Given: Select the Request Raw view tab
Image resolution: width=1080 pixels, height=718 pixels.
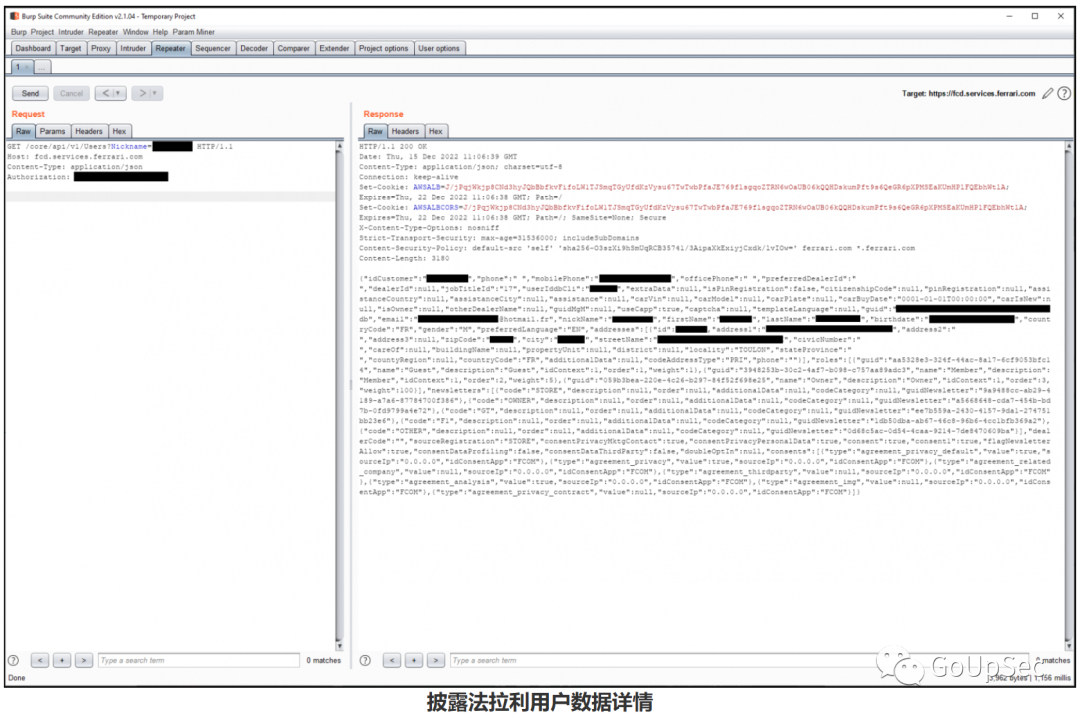Looking at the screenshot, I should click(x=23, y=131).
